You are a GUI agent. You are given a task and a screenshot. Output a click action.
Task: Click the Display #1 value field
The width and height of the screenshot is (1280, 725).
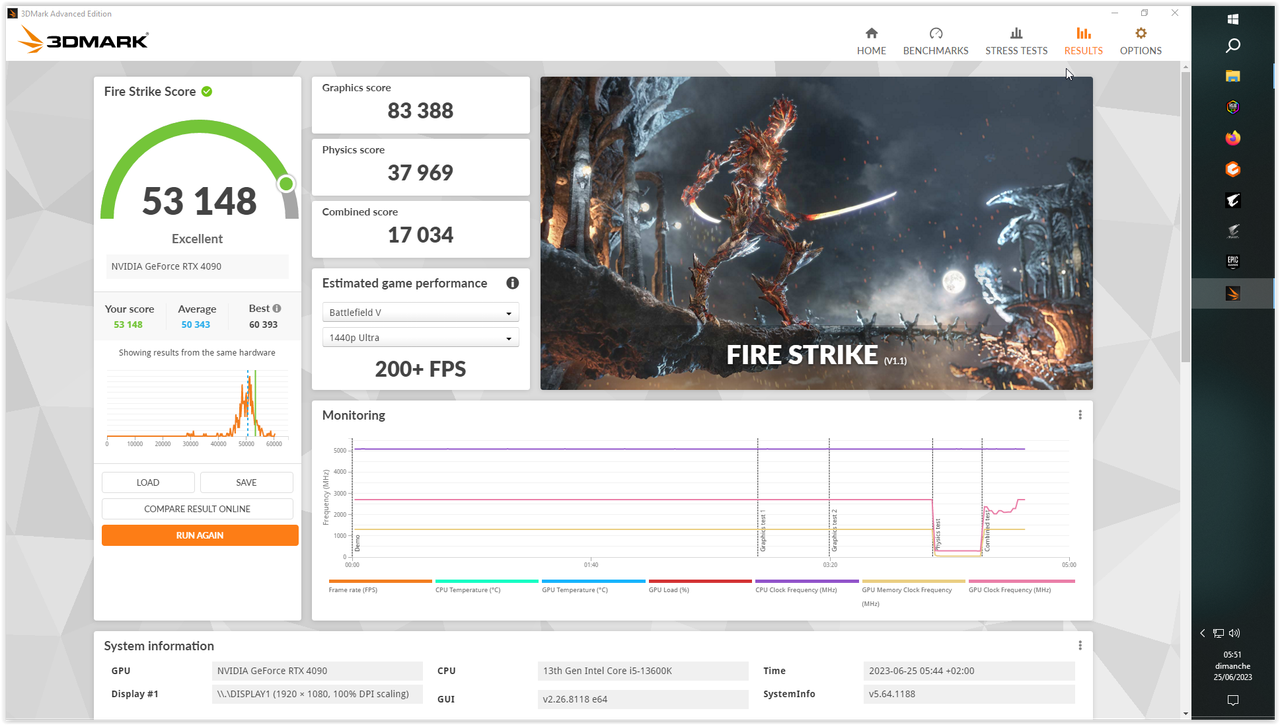[x=318, y=694]
